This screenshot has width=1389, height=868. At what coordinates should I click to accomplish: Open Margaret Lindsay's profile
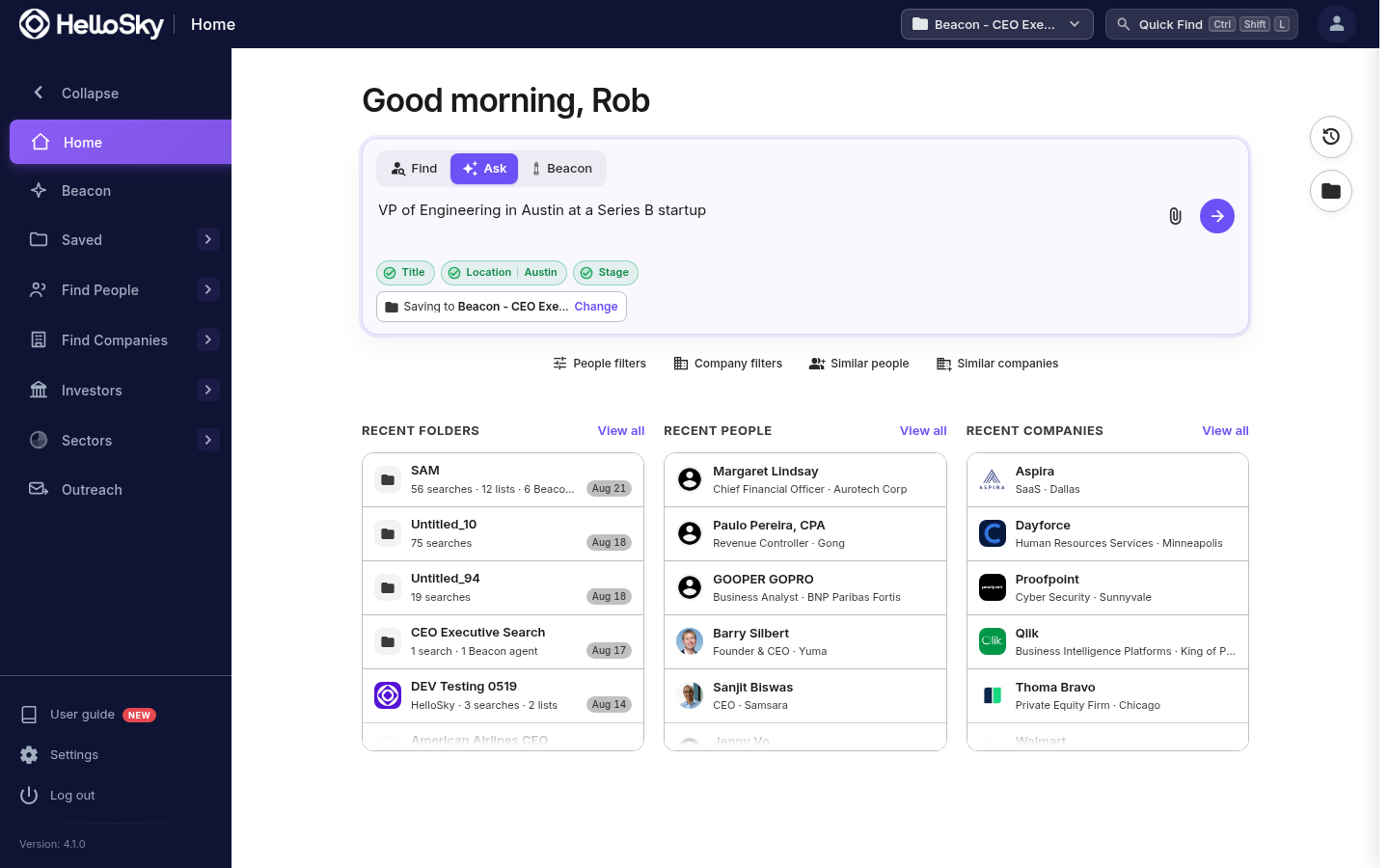(x=805, y=480)
